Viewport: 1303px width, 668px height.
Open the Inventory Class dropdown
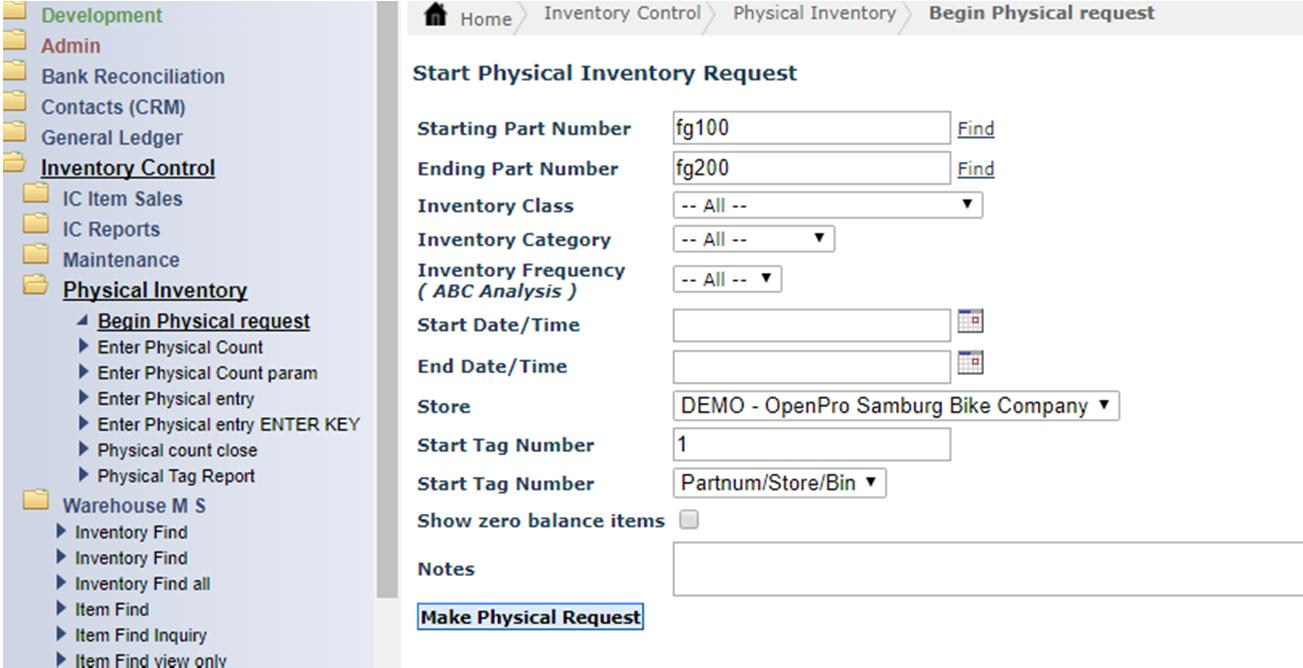point(827,205)
